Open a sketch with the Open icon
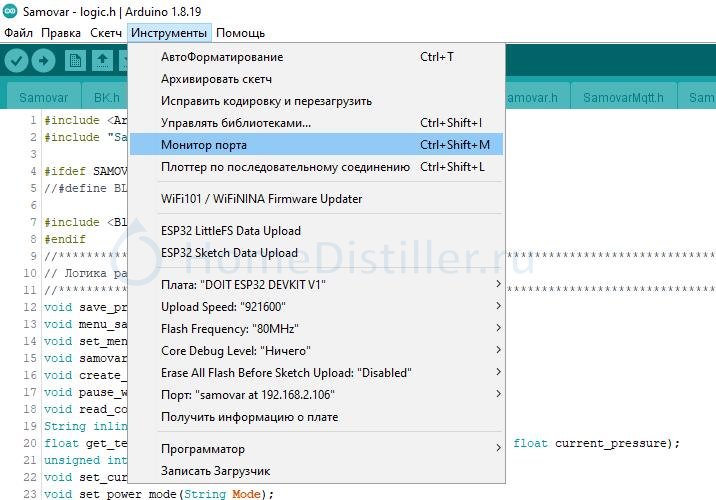 click(103, 60)
